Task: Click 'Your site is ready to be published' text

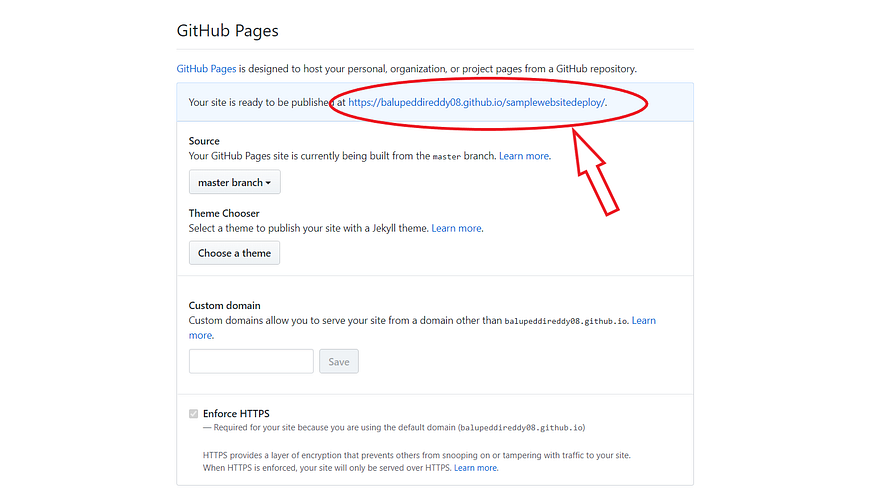Action: 261,102
